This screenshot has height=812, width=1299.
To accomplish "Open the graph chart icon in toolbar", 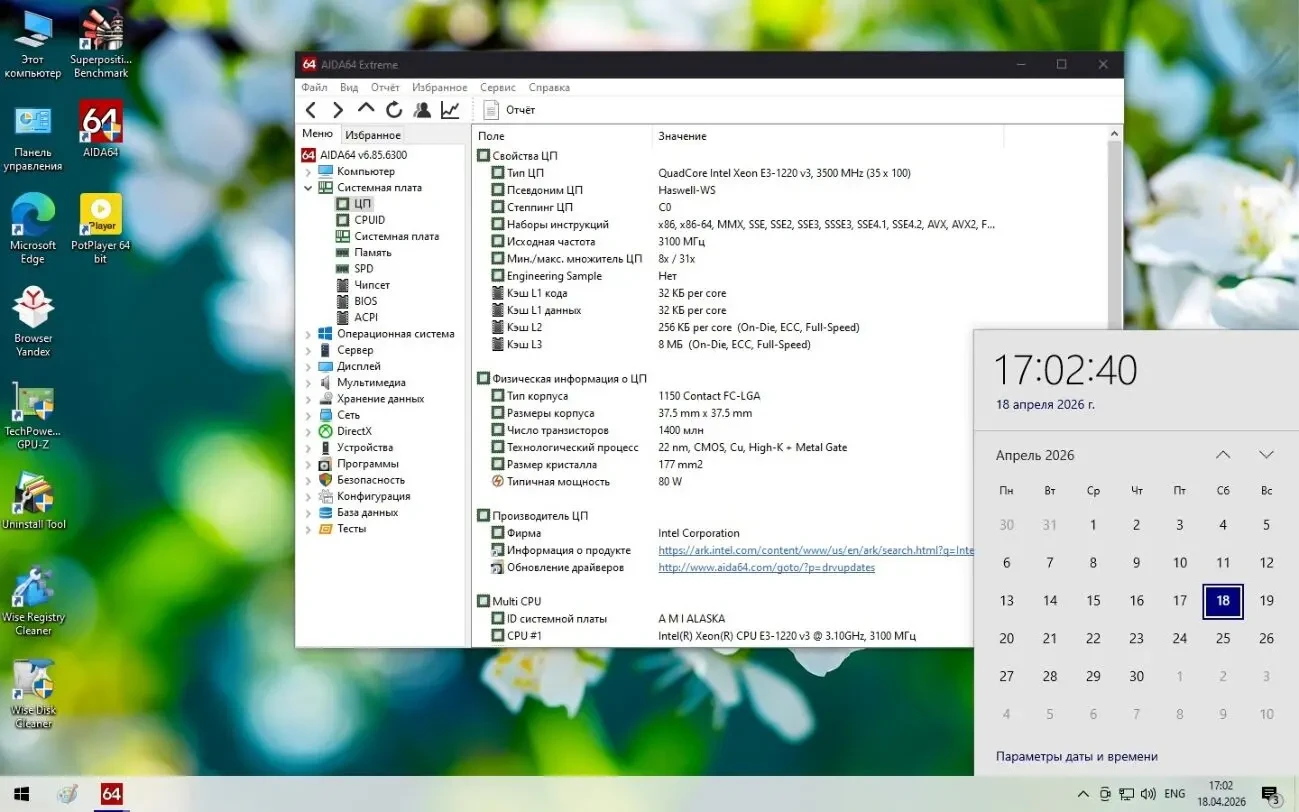I will click(x=450, y=110).
